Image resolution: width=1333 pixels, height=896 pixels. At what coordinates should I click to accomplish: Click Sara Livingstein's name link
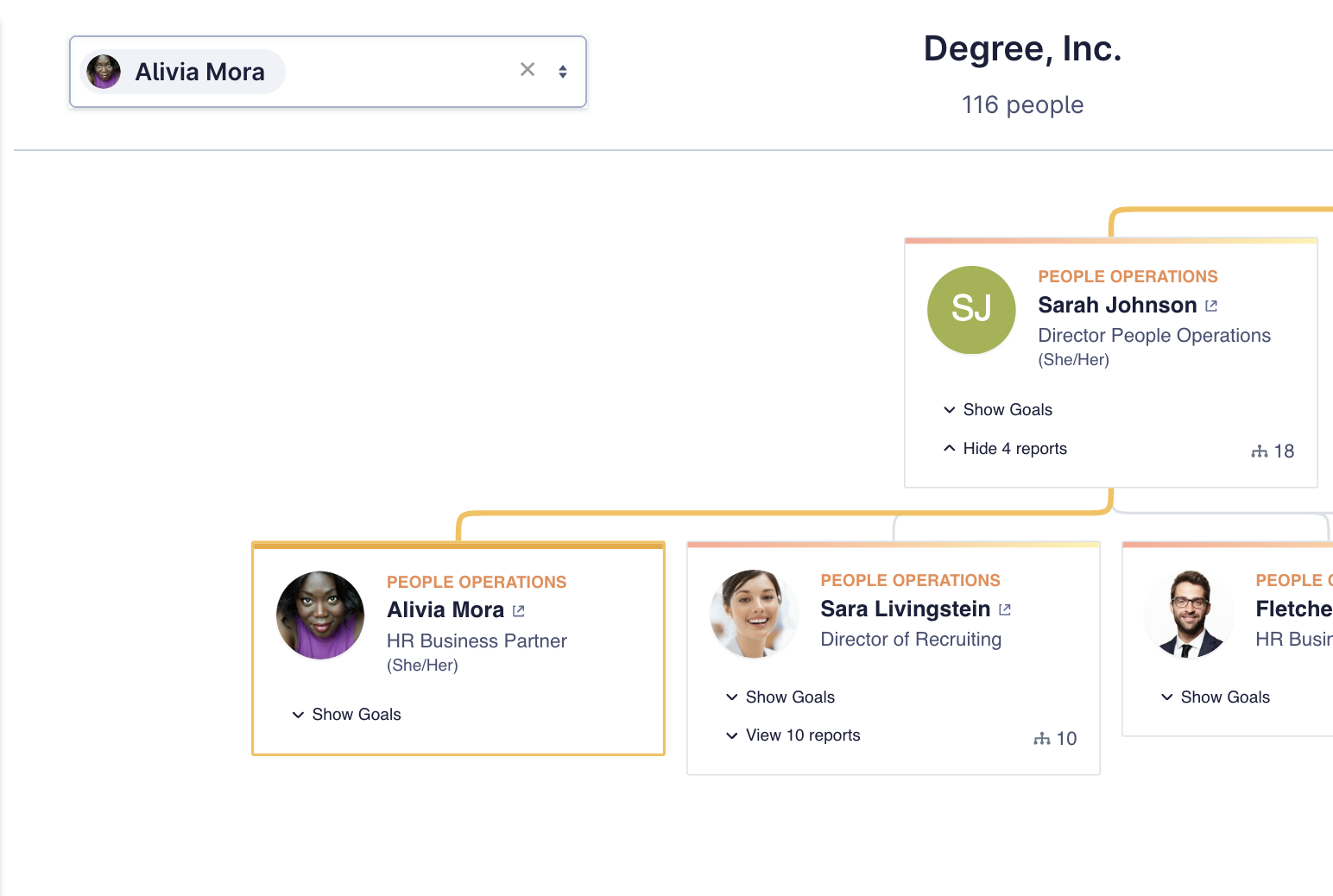pos(905,609)
